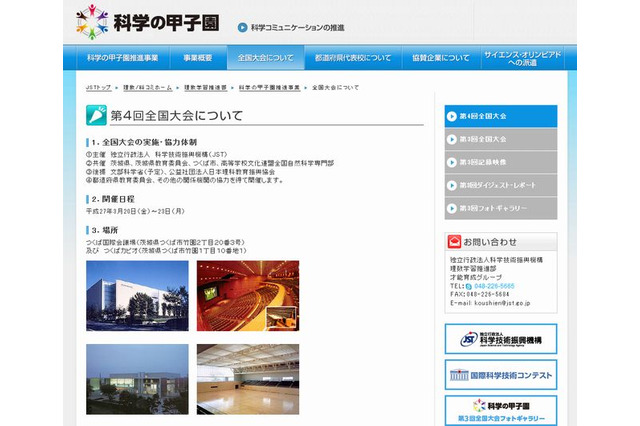Click the Skype phone icon next to TEL
The image size is (640, 426).
(469, 286)
